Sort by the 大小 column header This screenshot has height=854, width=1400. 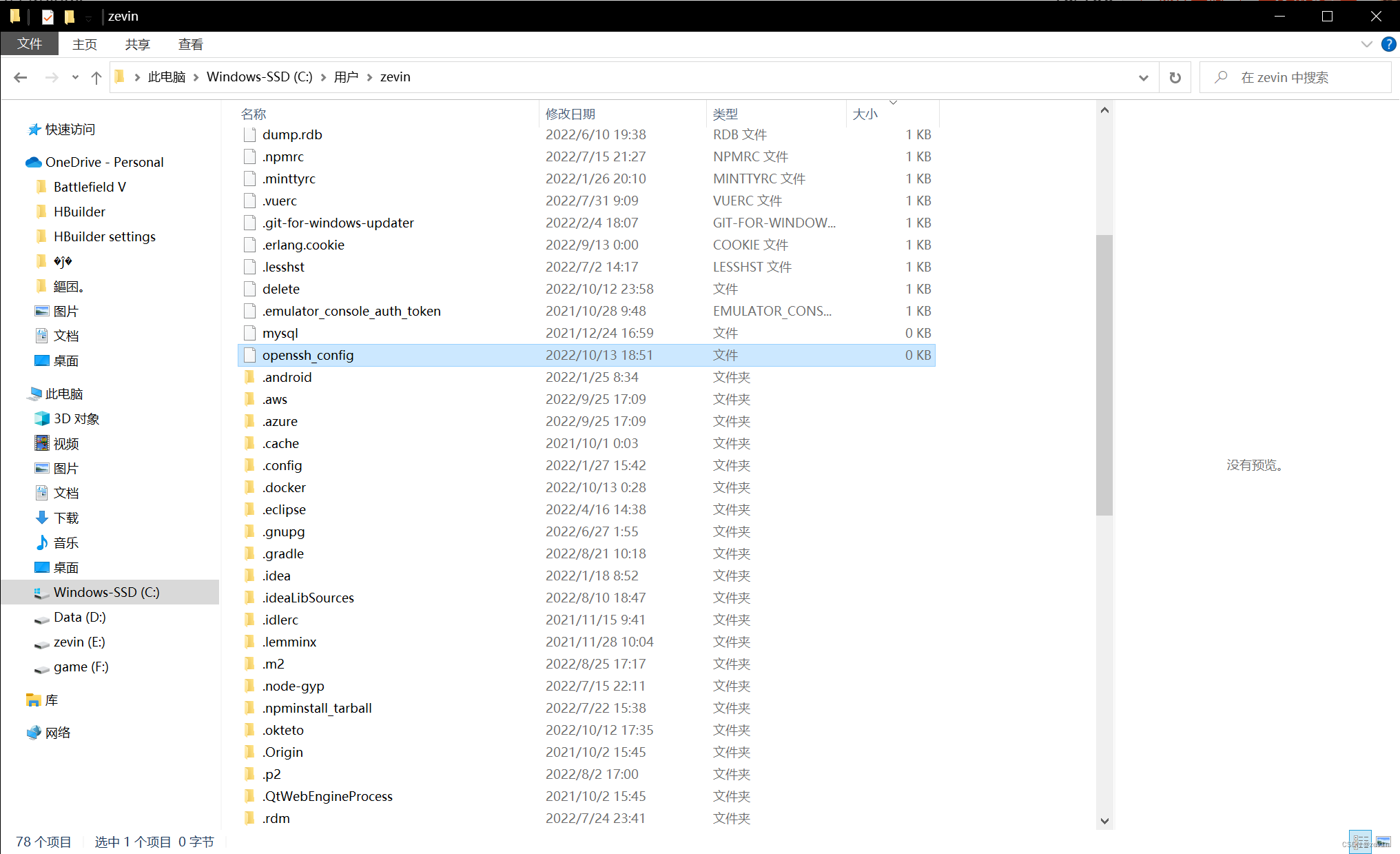tap(892, 114)
